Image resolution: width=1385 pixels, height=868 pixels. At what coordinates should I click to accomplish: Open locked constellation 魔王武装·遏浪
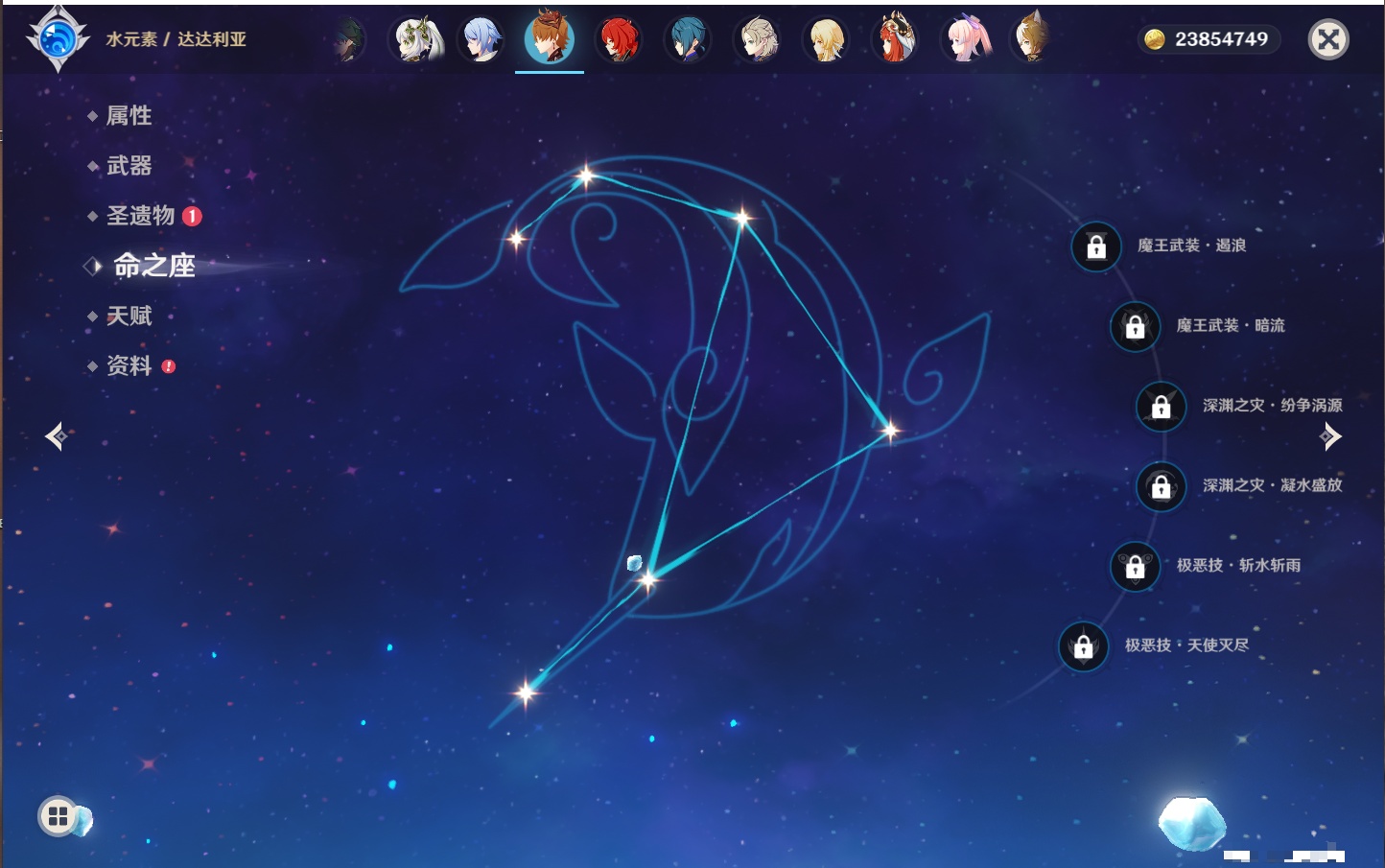coord(1096,246)
